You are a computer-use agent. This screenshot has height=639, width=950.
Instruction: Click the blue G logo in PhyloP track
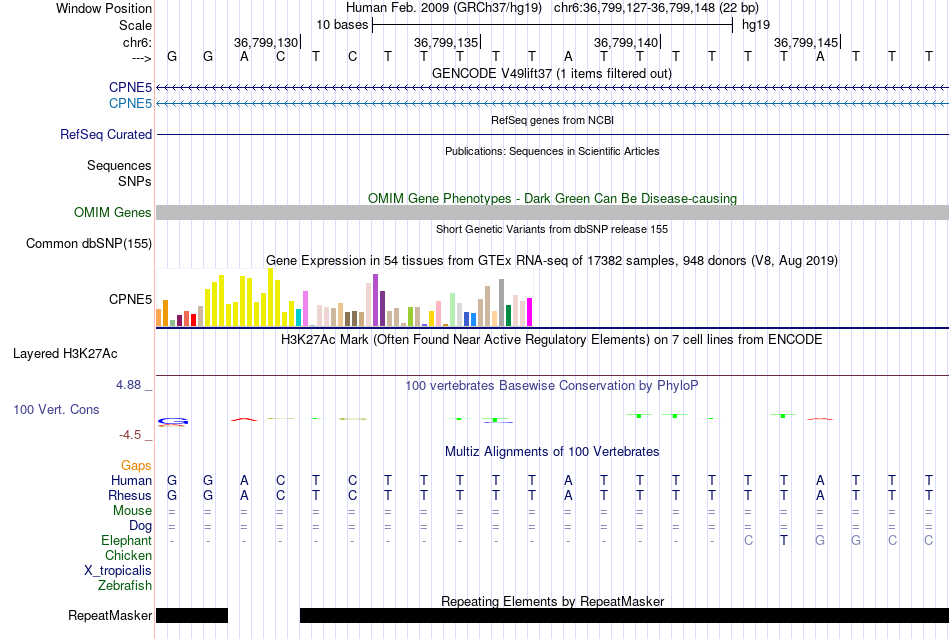point(173,421)
